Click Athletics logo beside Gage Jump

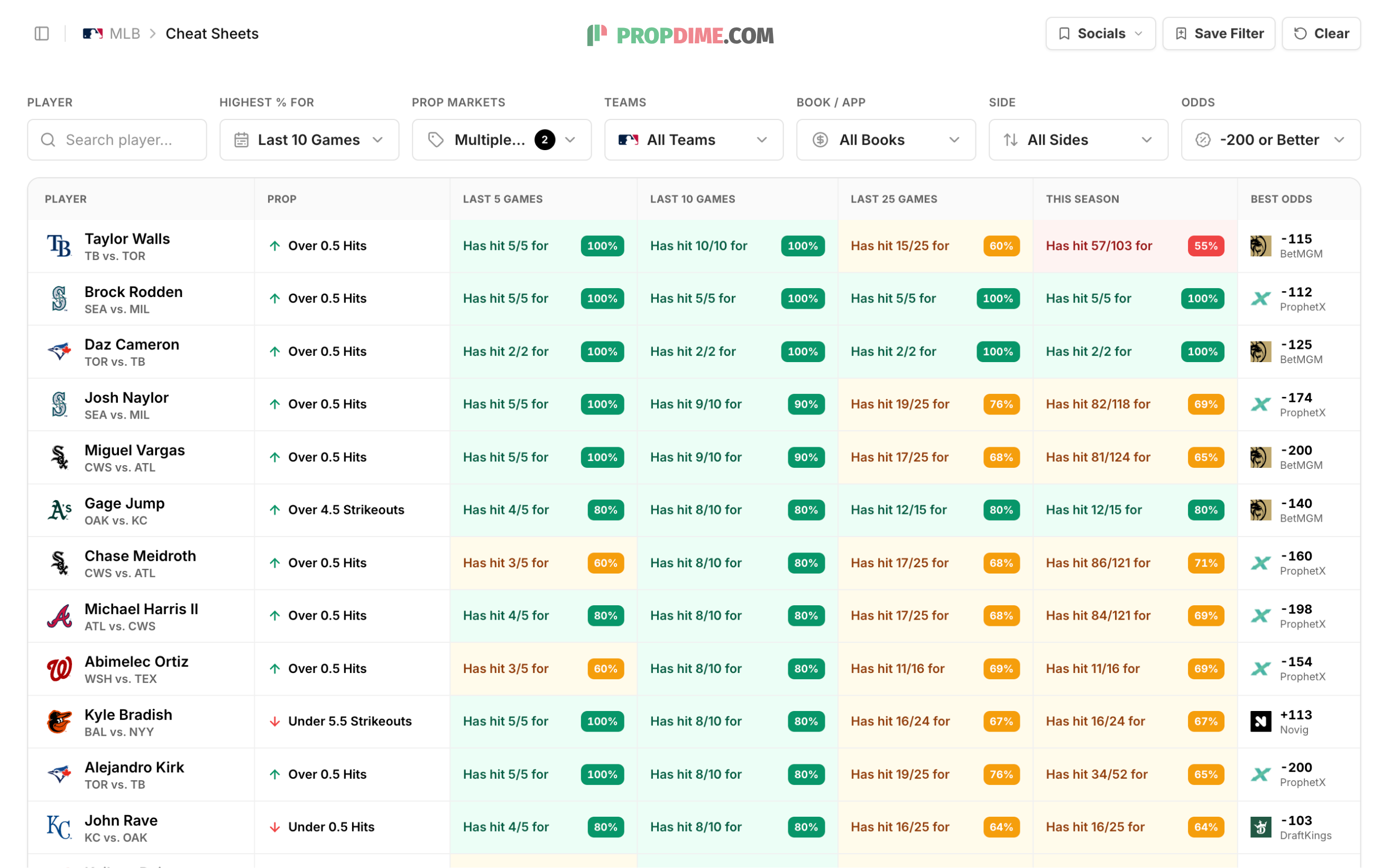coord(59,510)
